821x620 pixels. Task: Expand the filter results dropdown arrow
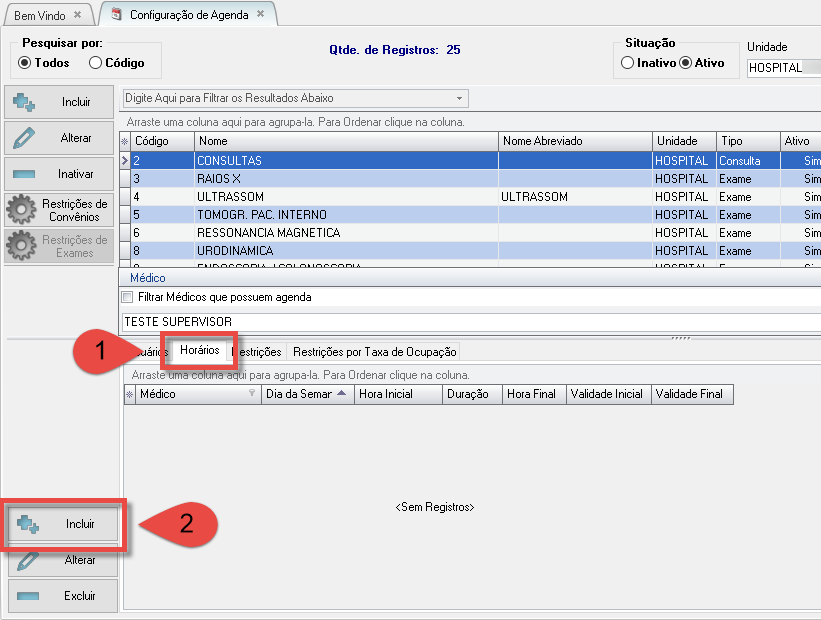(459, 98)
